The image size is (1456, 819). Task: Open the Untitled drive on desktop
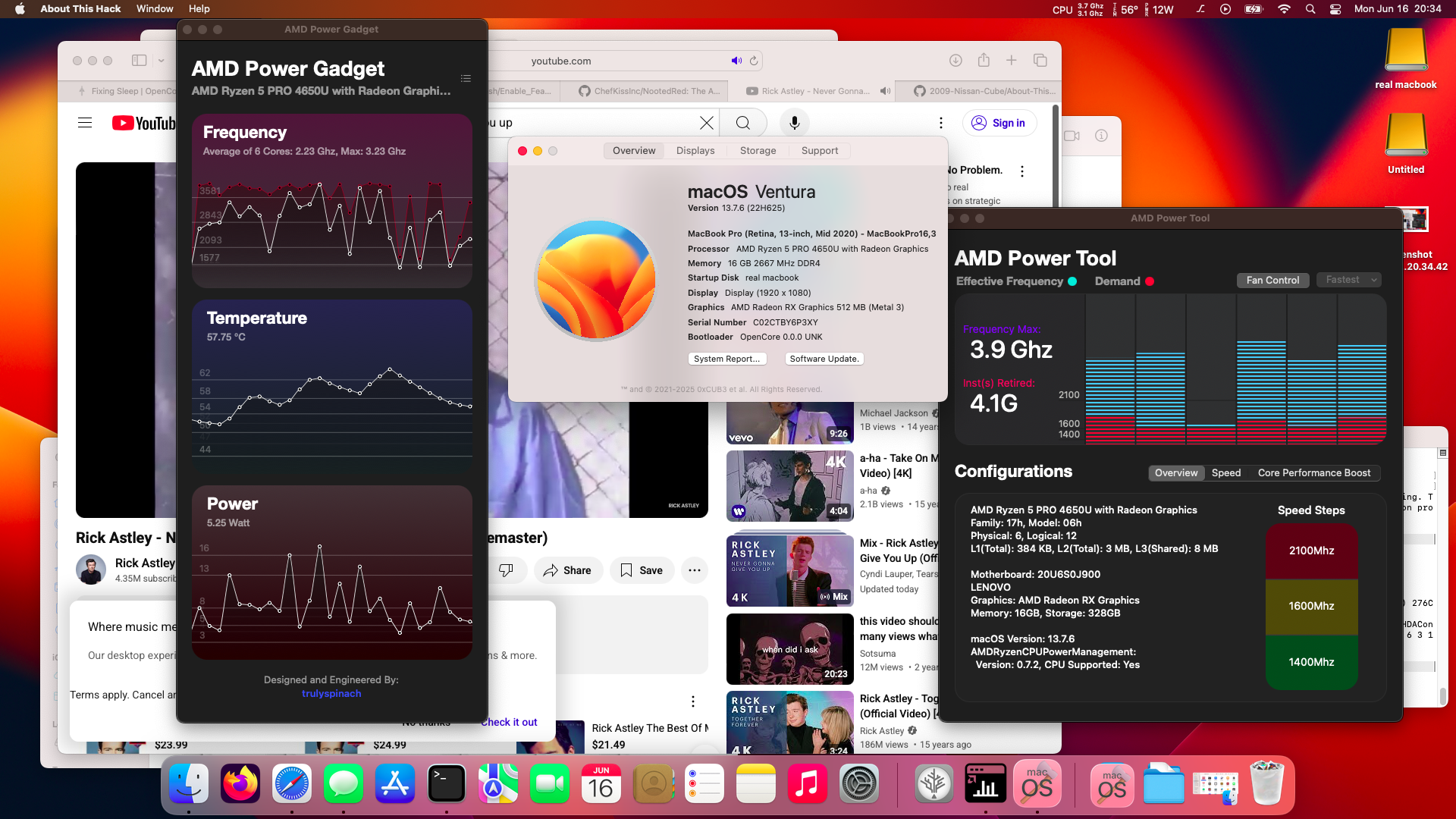coord(1406,144)
